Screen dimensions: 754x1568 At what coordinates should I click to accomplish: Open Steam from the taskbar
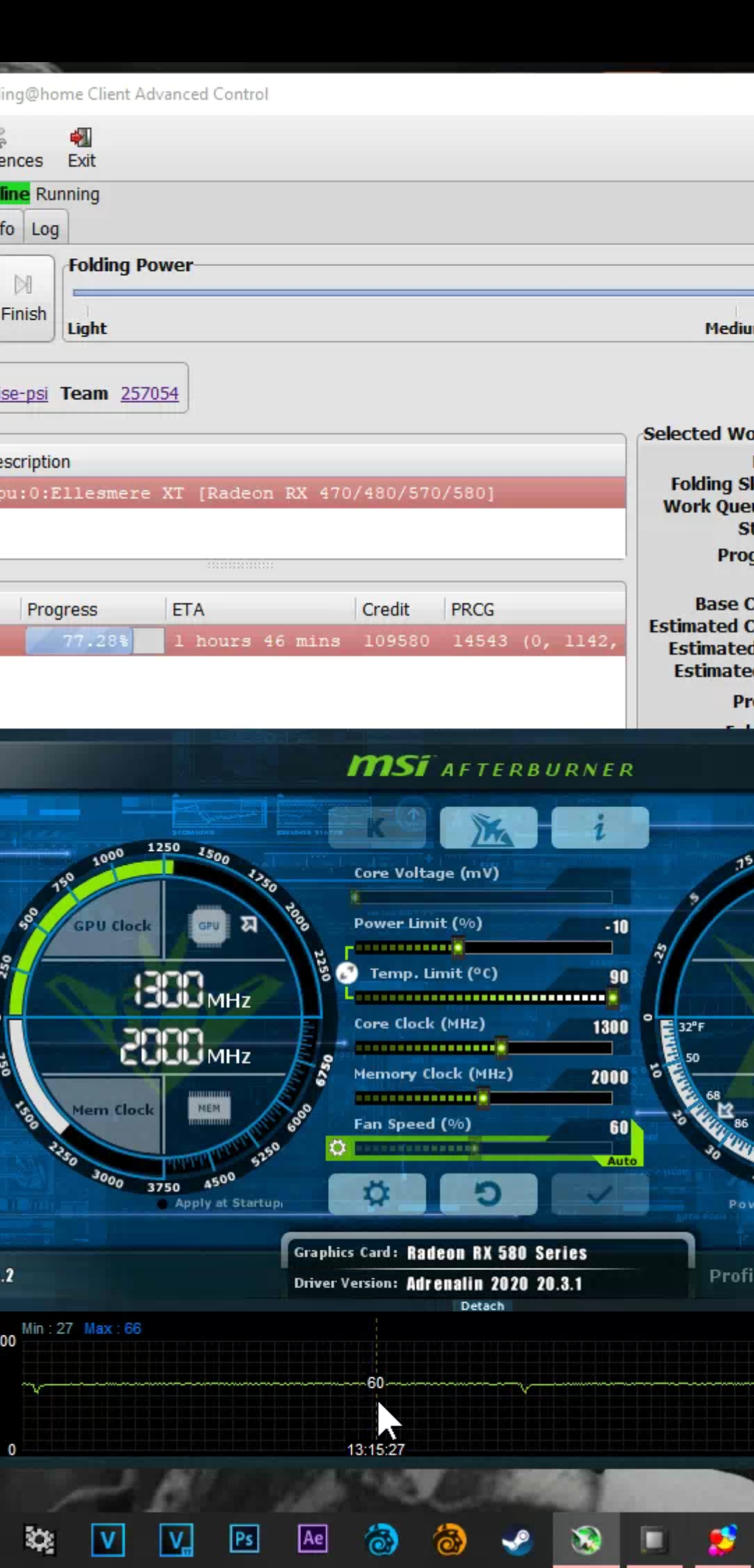pos(517,1539)
